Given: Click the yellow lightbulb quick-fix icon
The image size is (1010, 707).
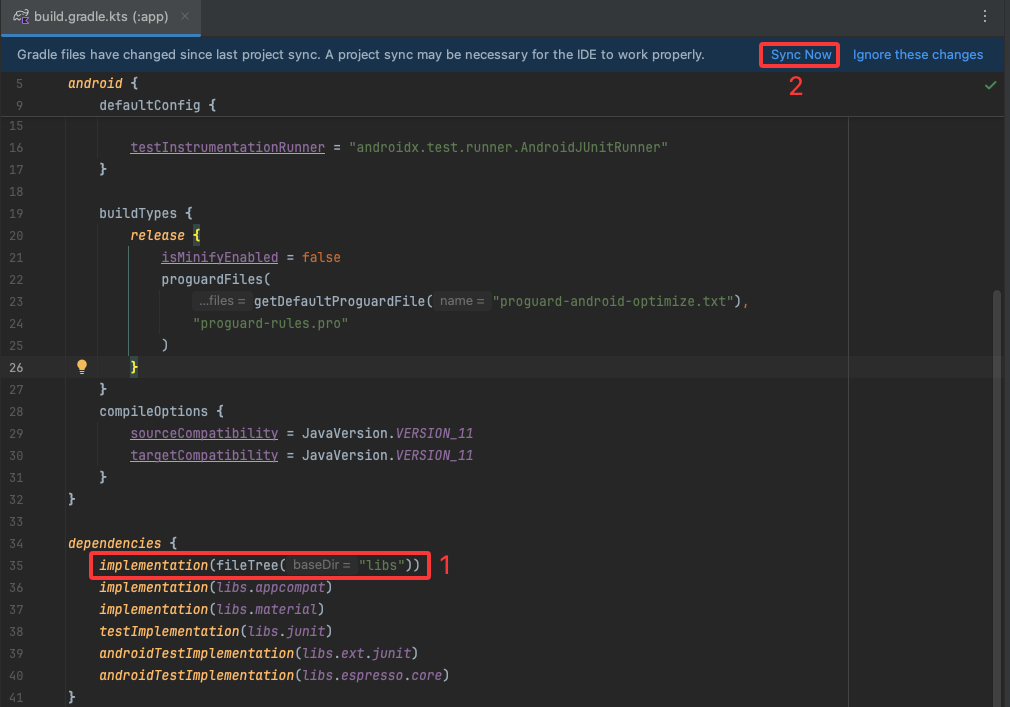Looking at the screenshot, I should tap(83, 367).
